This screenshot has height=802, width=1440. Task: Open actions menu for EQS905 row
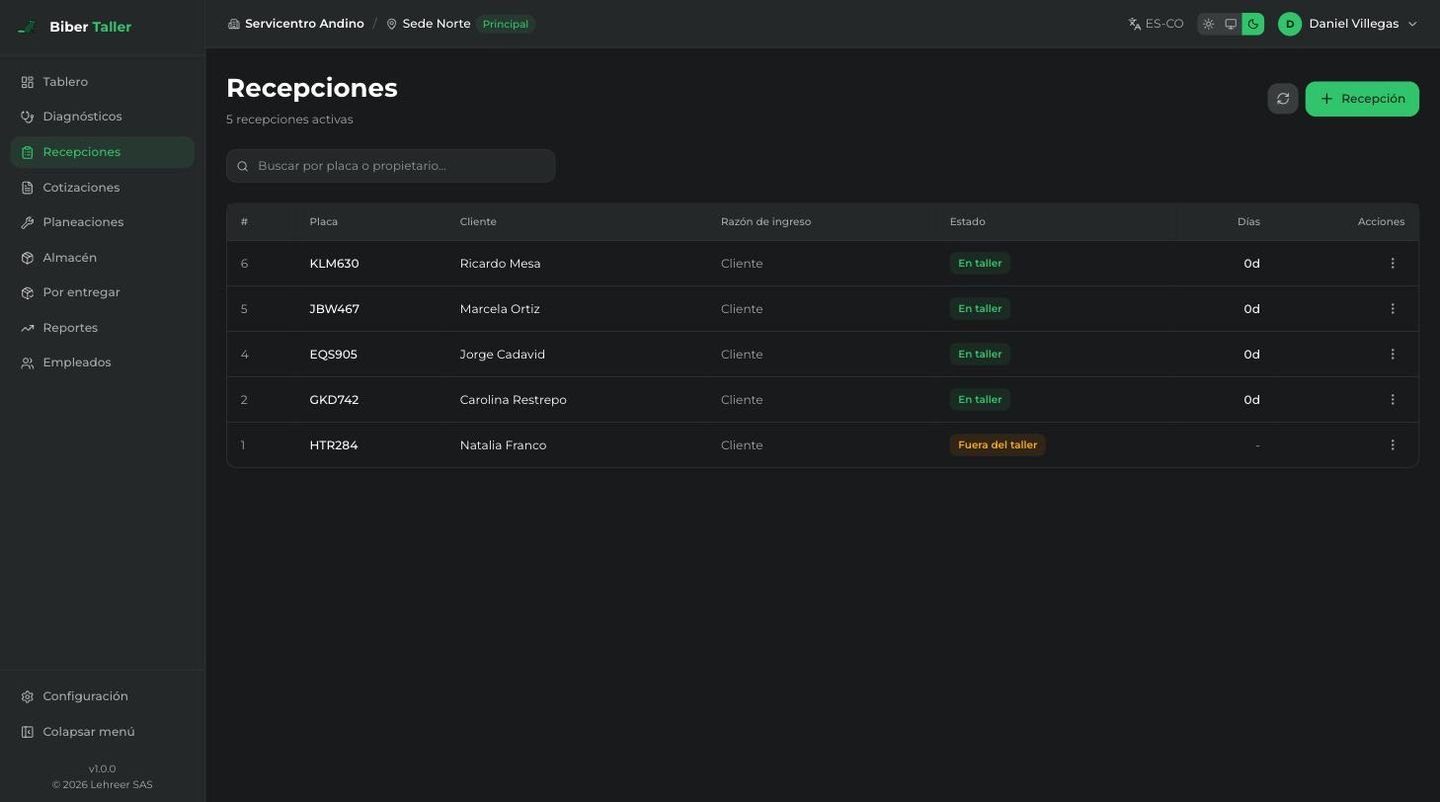[x=1392, y=354]
